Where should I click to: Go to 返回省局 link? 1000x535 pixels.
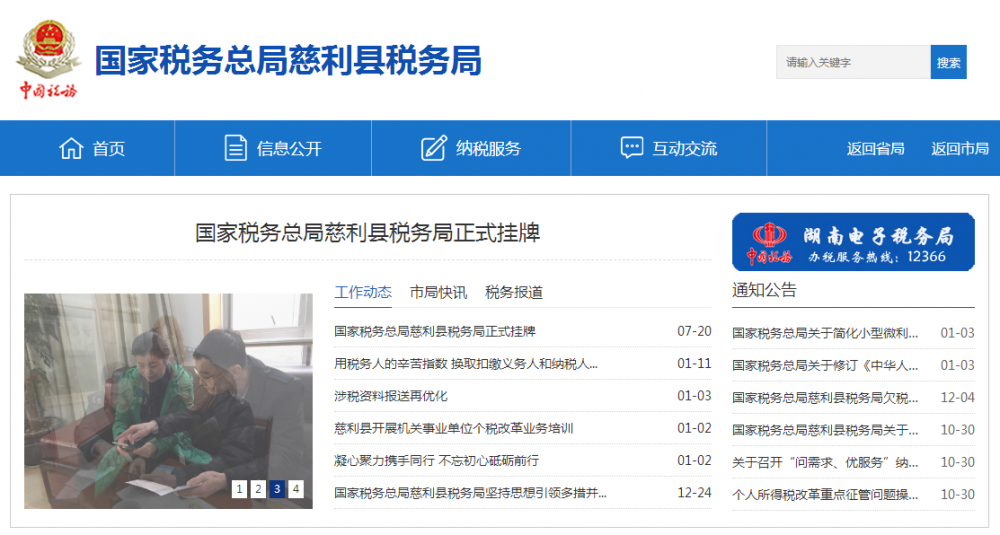(x=875, y=148)
